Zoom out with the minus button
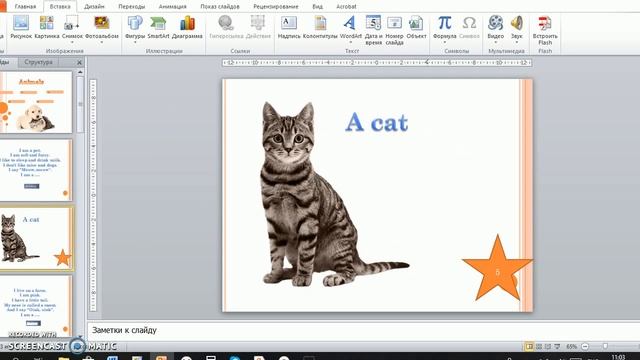 click(585, 347)
